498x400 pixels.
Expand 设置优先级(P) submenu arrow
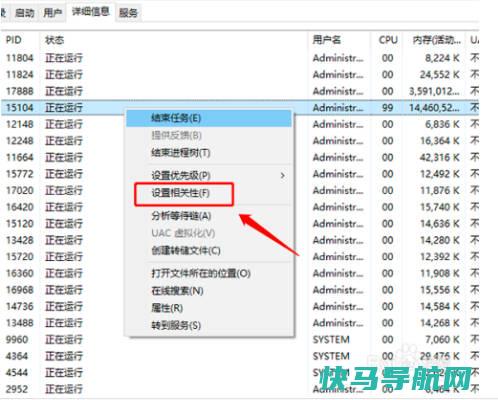pos(283,175)
